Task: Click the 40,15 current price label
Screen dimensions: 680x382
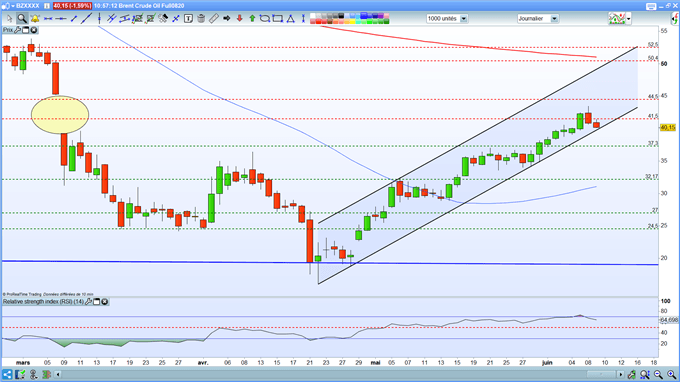Action: (668, 127)
